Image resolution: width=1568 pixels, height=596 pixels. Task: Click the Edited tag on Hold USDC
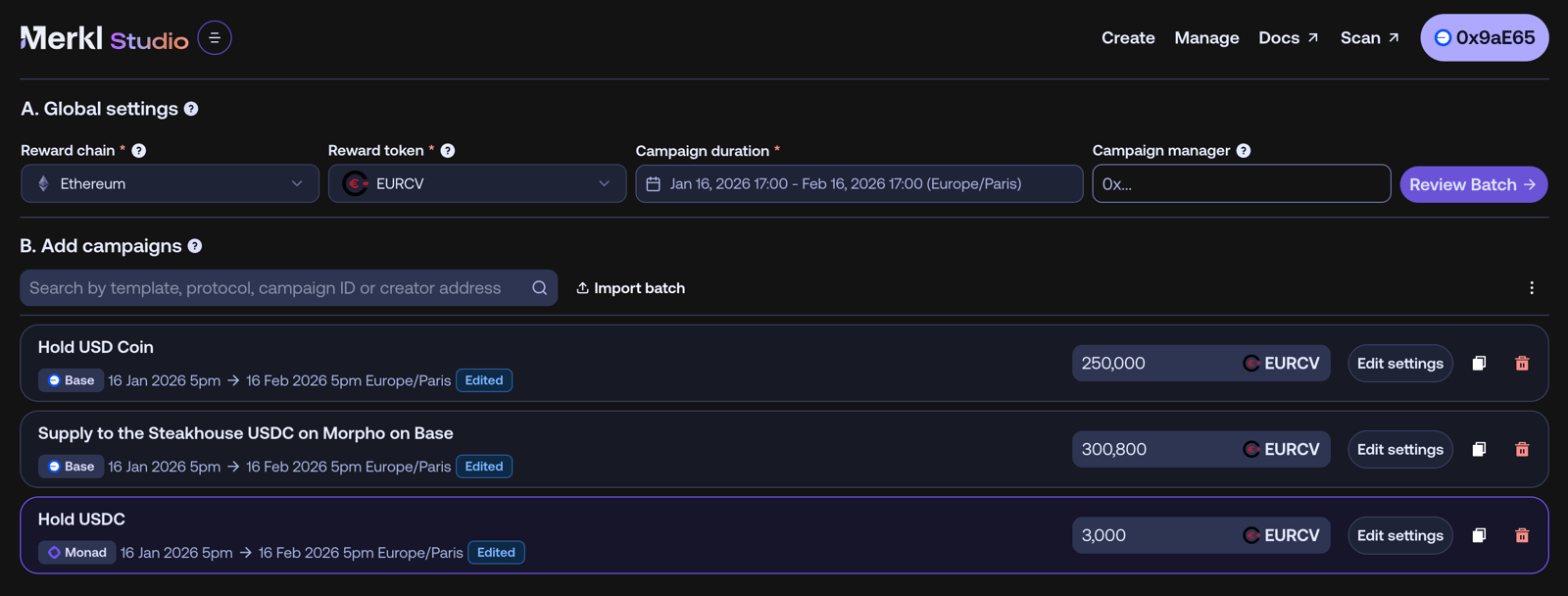pyautogui.click(x=496, y=553)
